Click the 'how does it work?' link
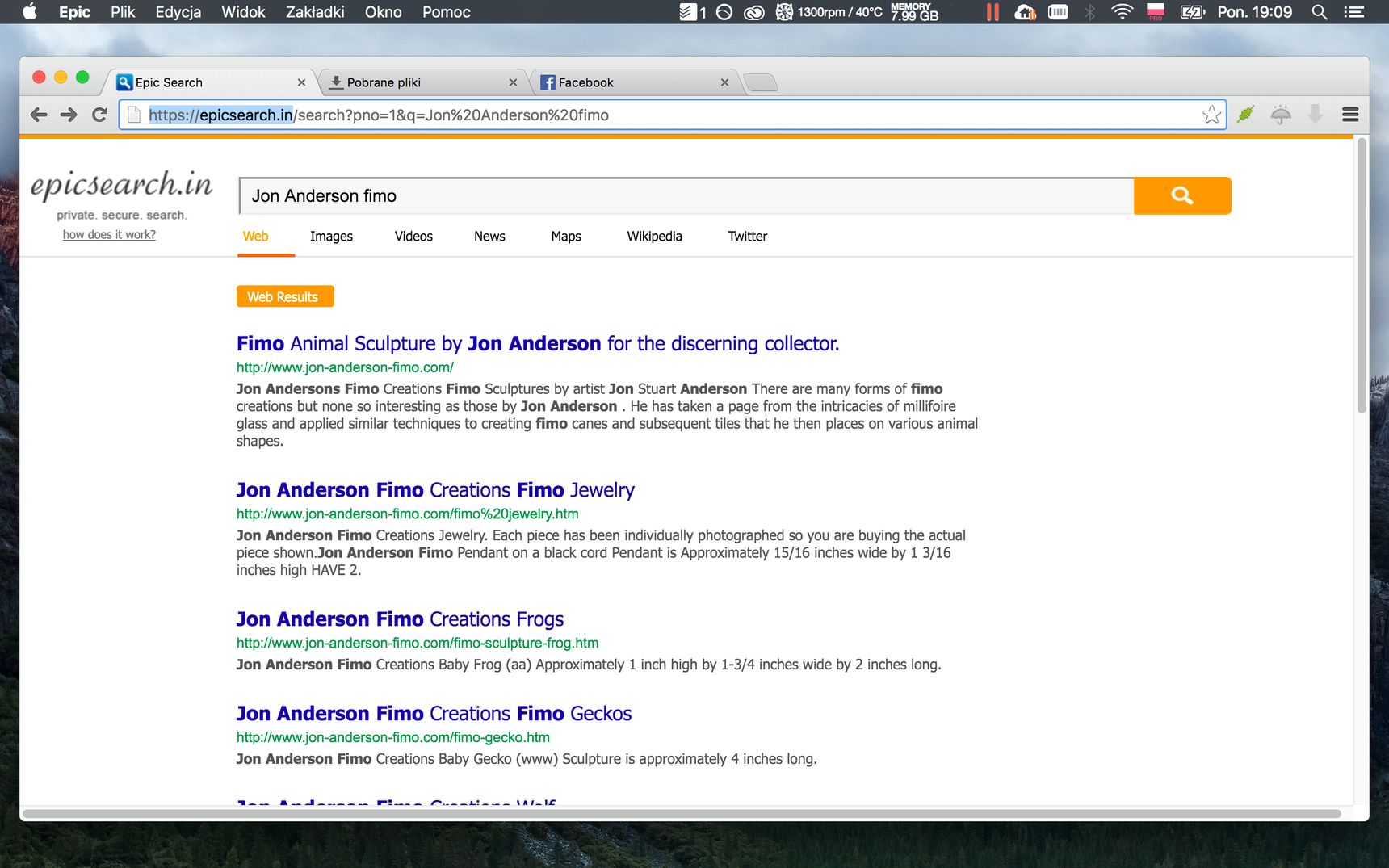Viewport: 1389px width, 868px height. point(109,234)
